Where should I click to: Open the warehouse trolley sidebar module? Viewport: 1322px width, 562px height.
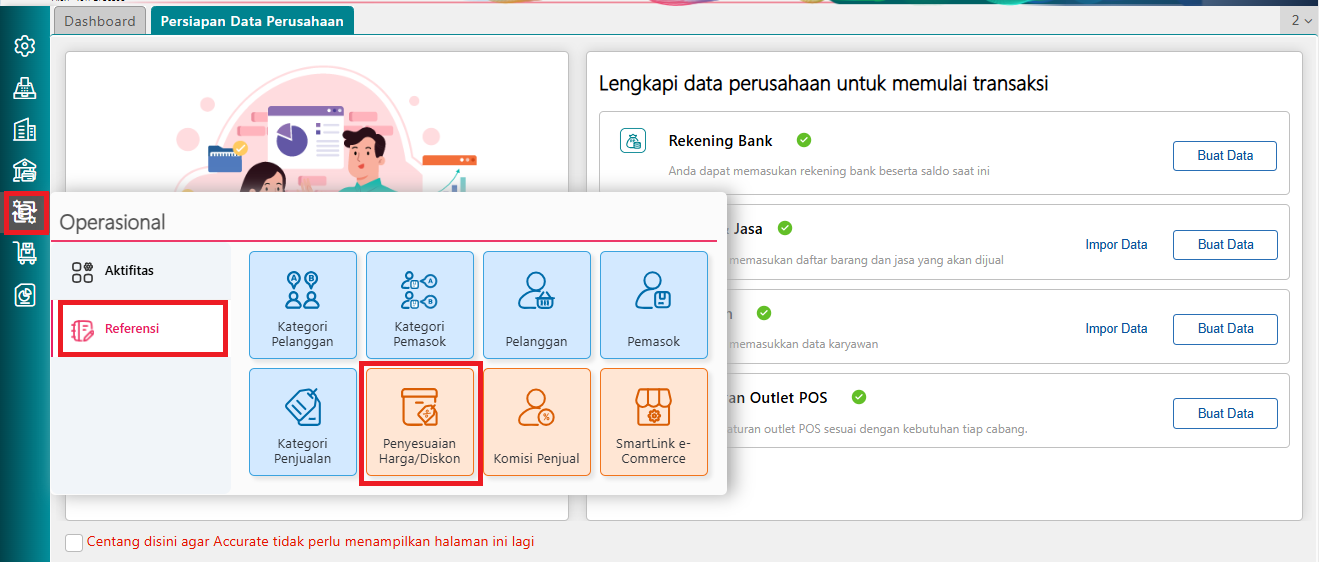(25, 254)
